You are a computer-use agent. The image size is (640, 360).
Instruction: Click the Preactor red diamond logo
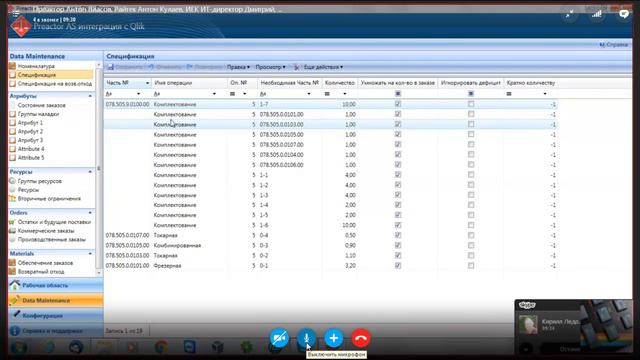[21, 26]
